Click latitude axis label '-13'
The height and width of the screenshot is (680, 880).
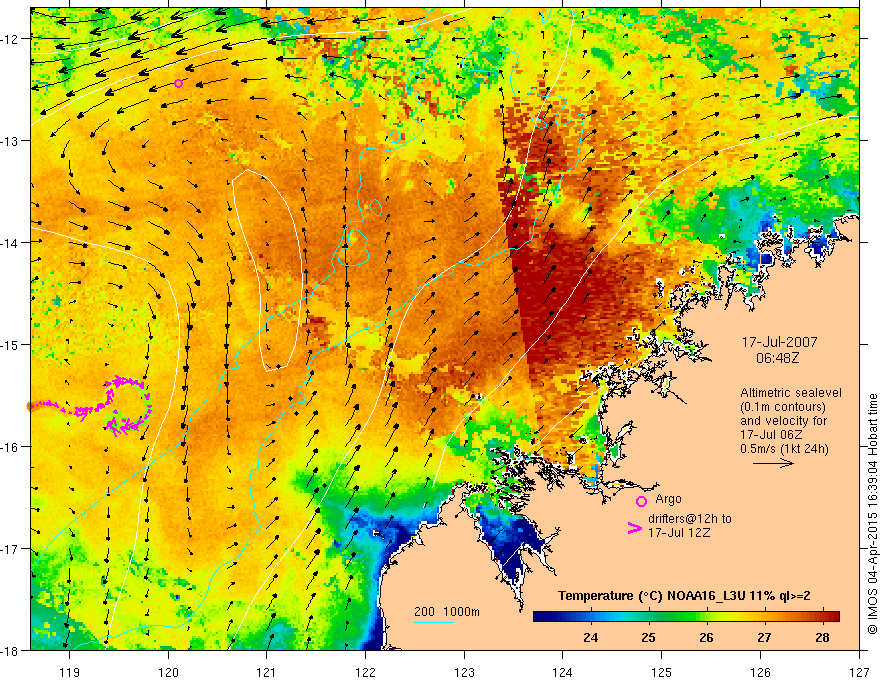pyautogui.click(x=10, y=141)
